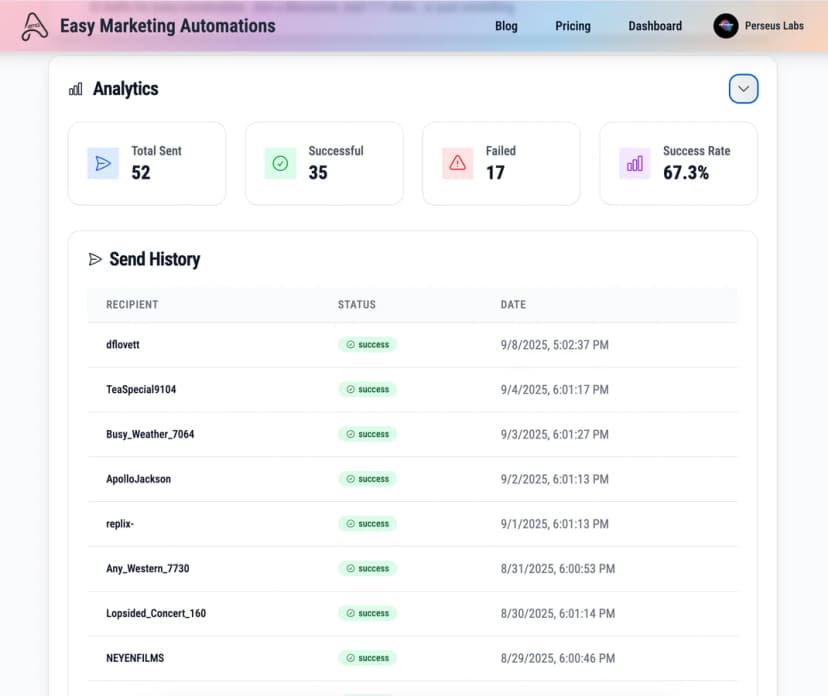Select recipient Lopsided_Concert_160
The height and width of the screenshot is (696, 828).
click(x=156, y=613)
